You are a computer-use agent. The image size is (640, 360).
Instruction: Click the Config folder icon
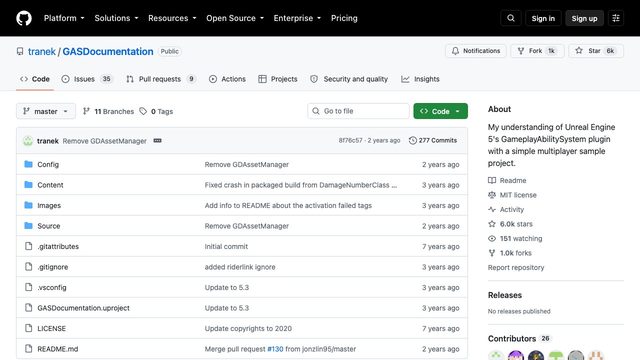point(28,164)
